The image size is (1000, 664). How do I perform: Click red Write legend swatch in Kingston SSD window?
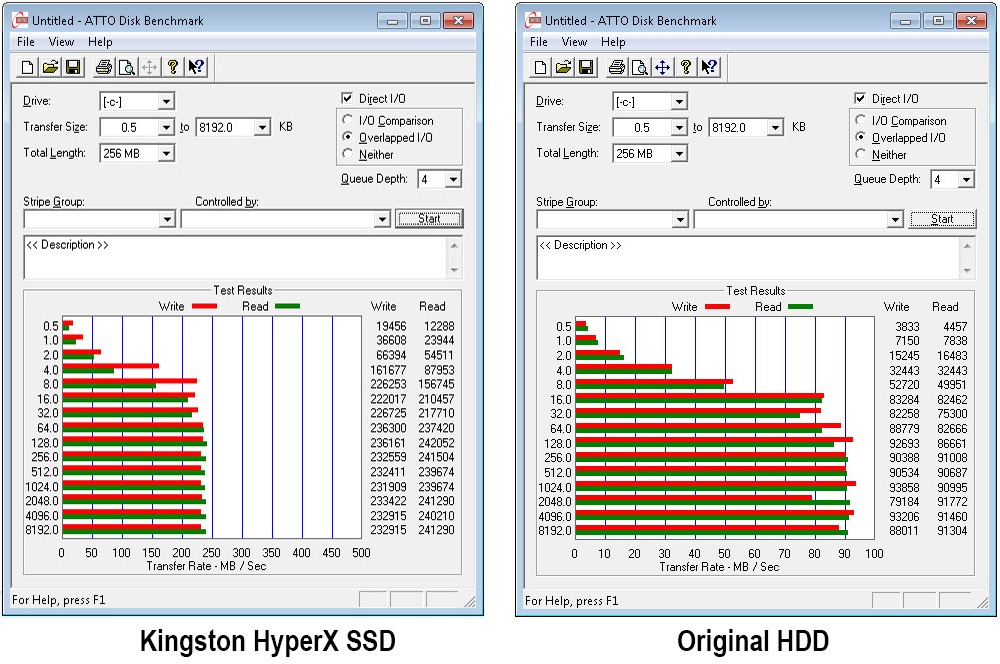204,306
